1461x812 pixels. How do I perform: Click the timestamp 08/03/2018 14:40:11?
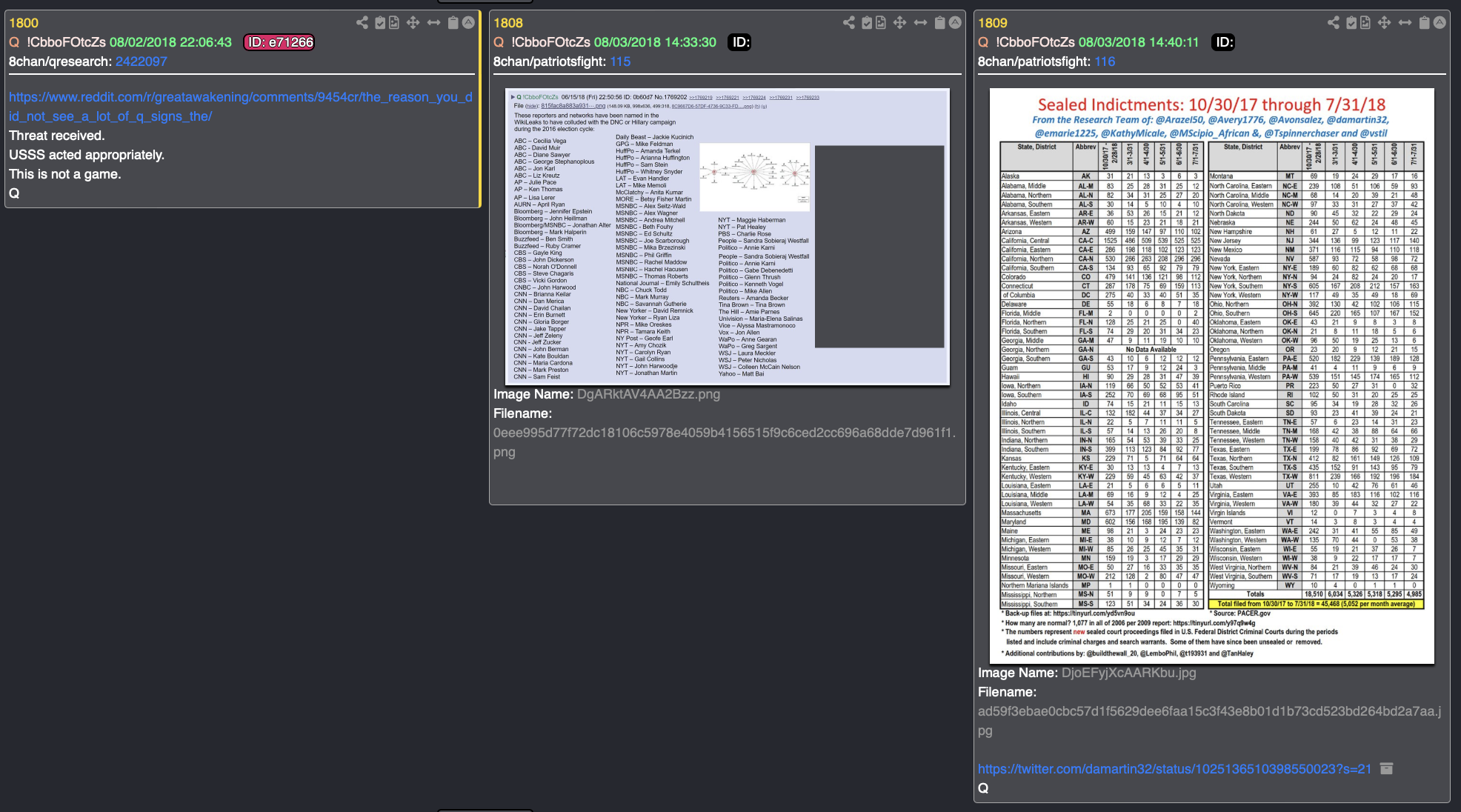coord(1139,42)
